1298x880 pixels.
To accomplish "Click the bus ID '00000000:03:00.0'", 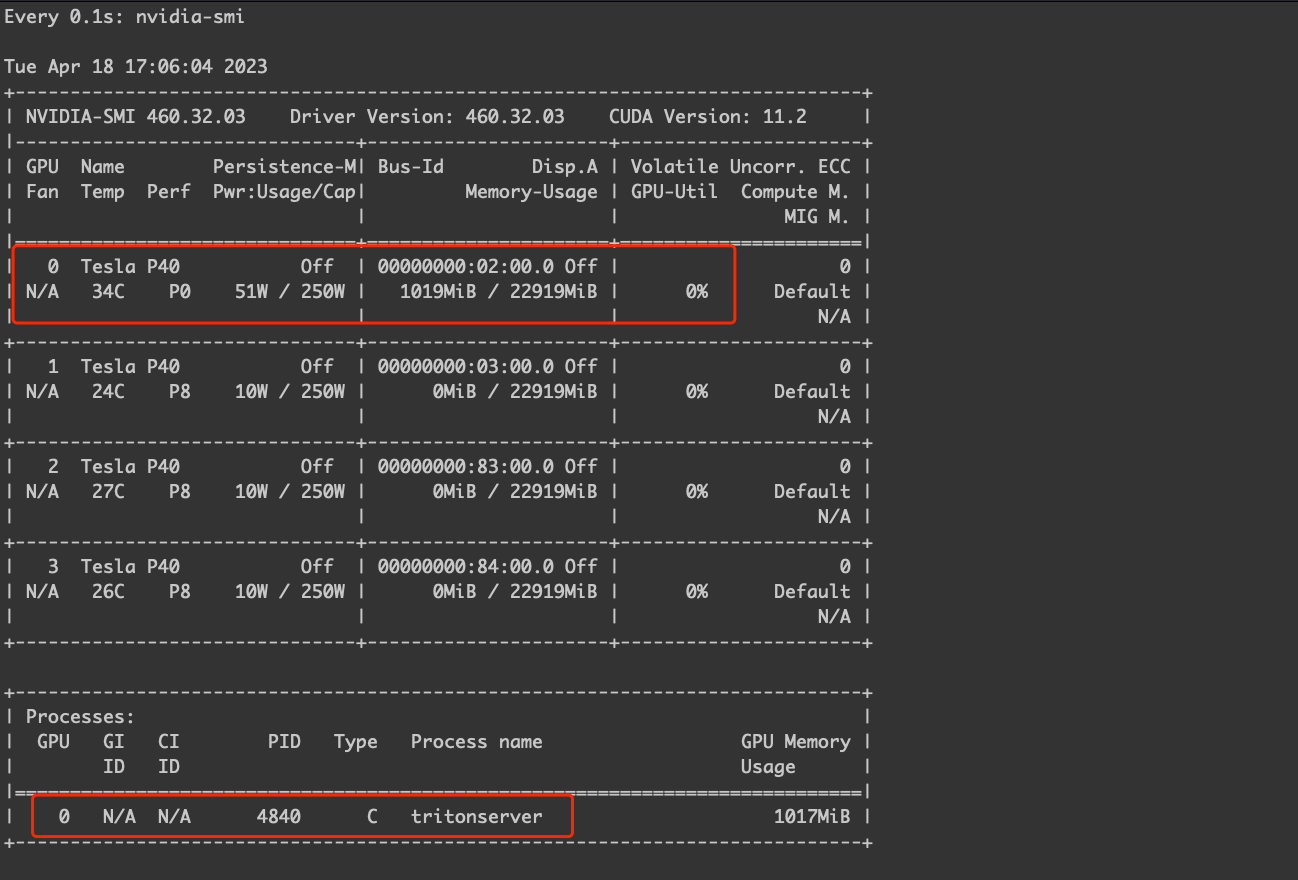I will pyautogui.click(x=466, y=367).
